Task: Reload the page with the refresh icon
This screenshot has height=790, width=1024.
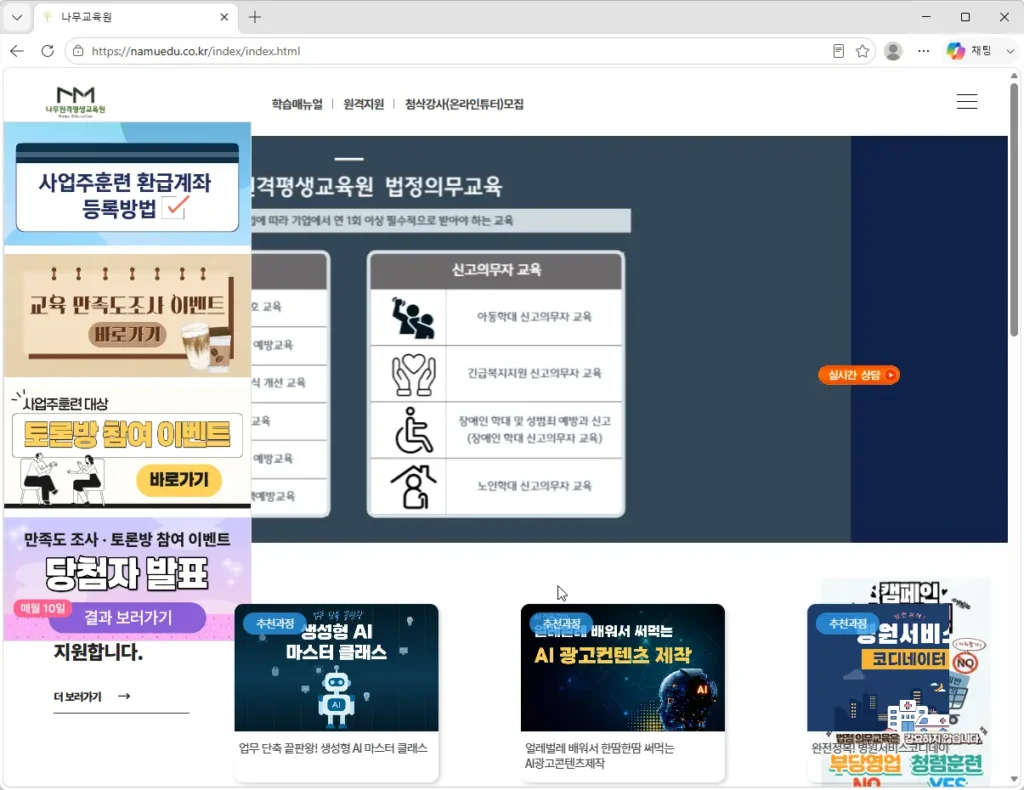Action: click(x=47, y=51)
